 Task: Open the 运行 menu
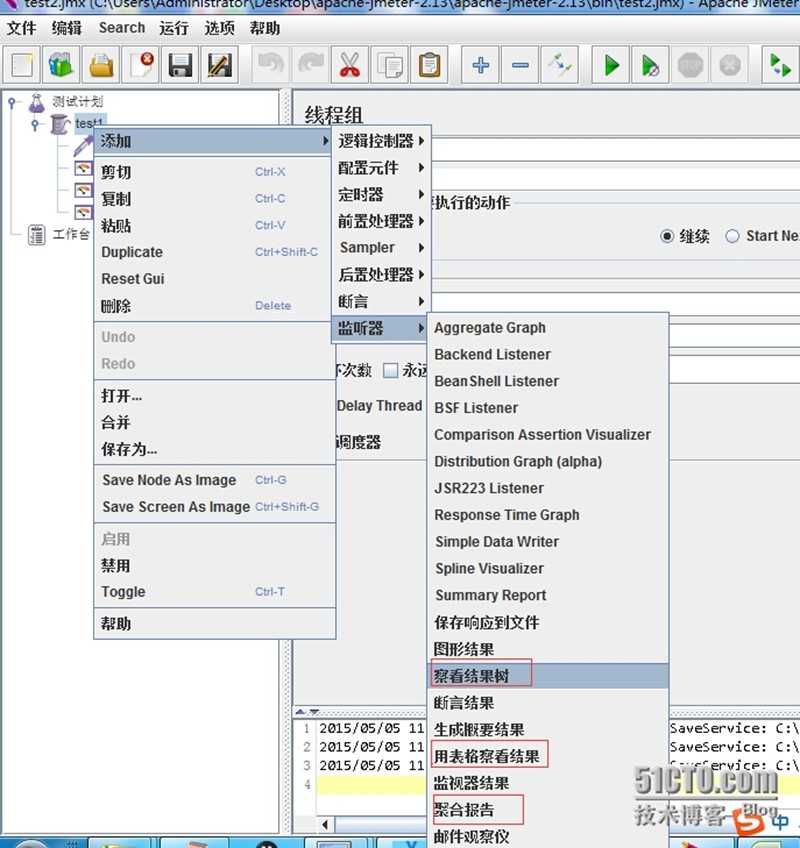[x=174, y=28]
